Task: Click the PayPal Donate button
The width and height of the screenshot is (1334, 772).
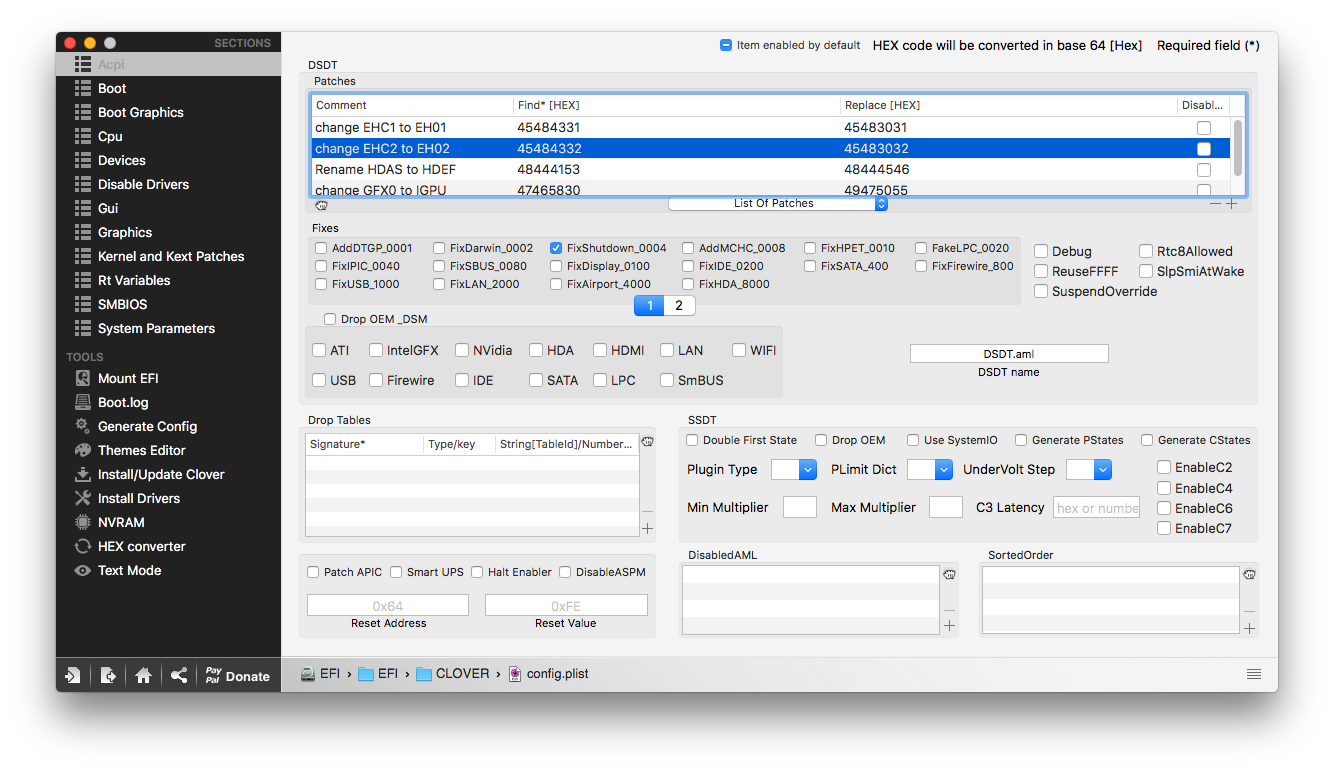Action: tap(237, 675)
